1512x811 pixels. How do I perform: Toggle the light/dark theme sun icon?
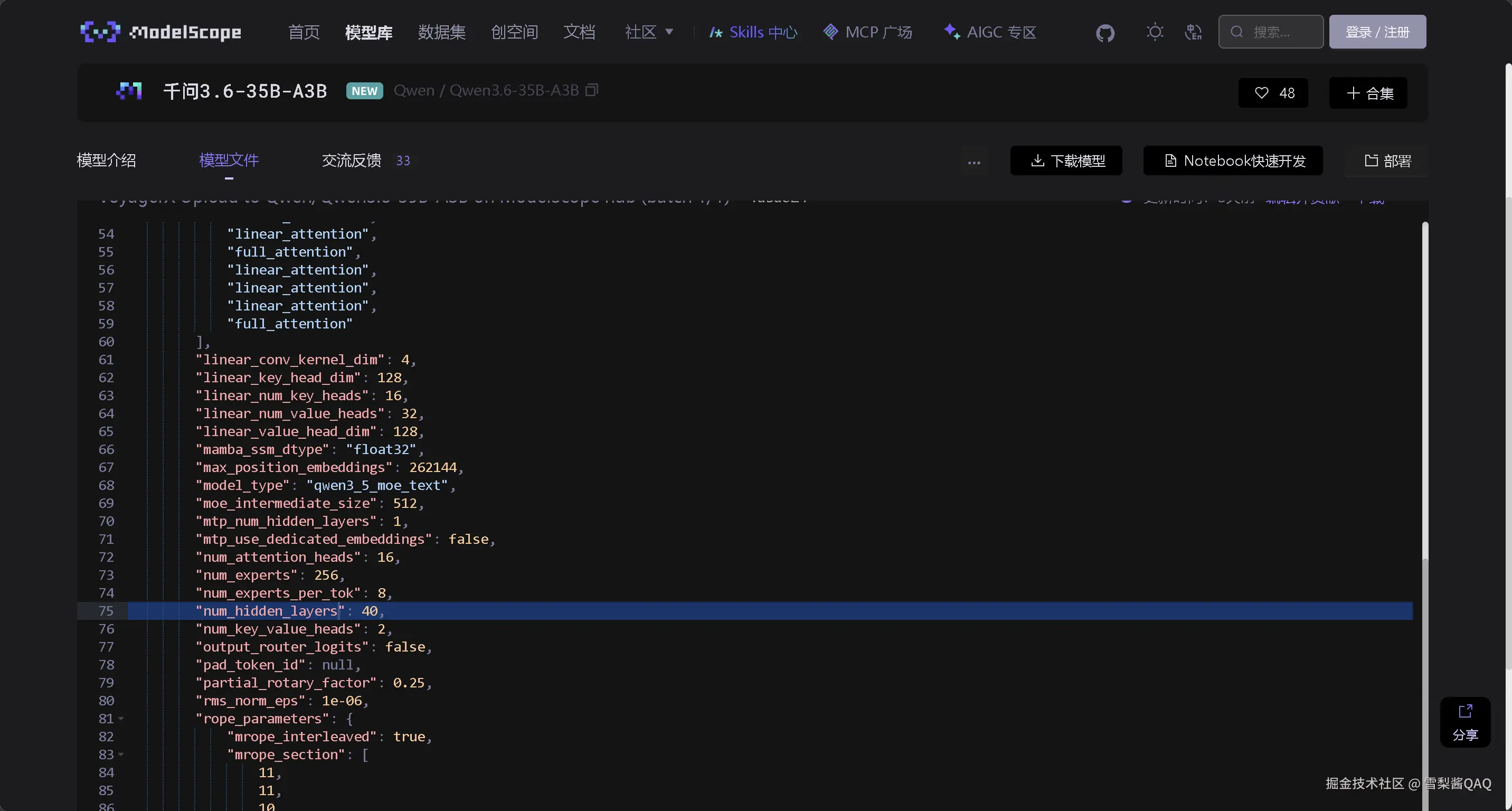pos(1155,32)
